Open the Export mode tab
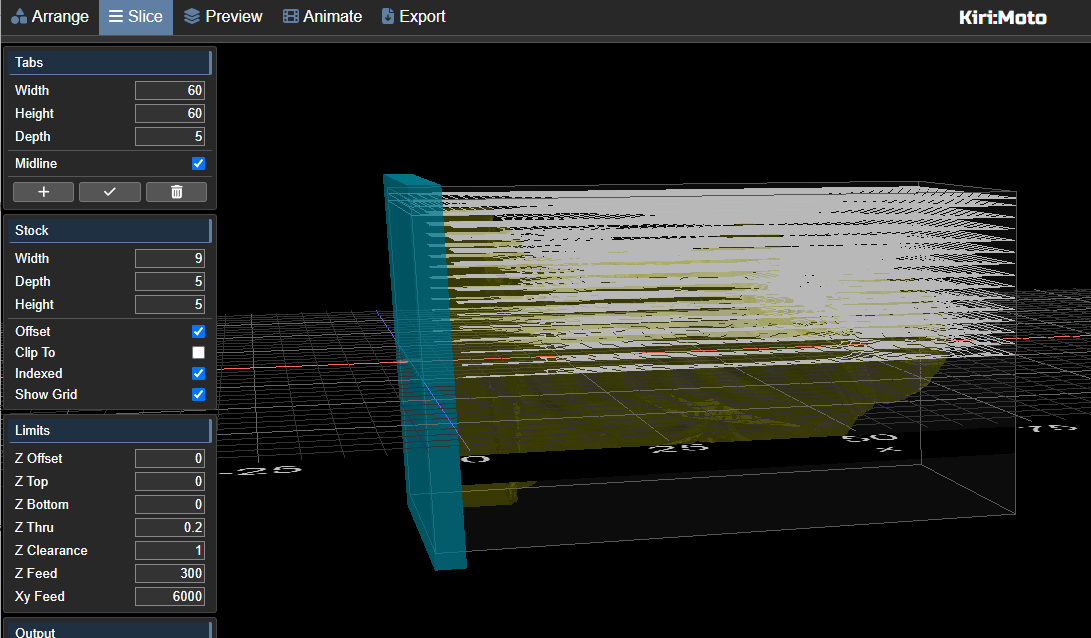1091x638 pixels. (413, 17)
